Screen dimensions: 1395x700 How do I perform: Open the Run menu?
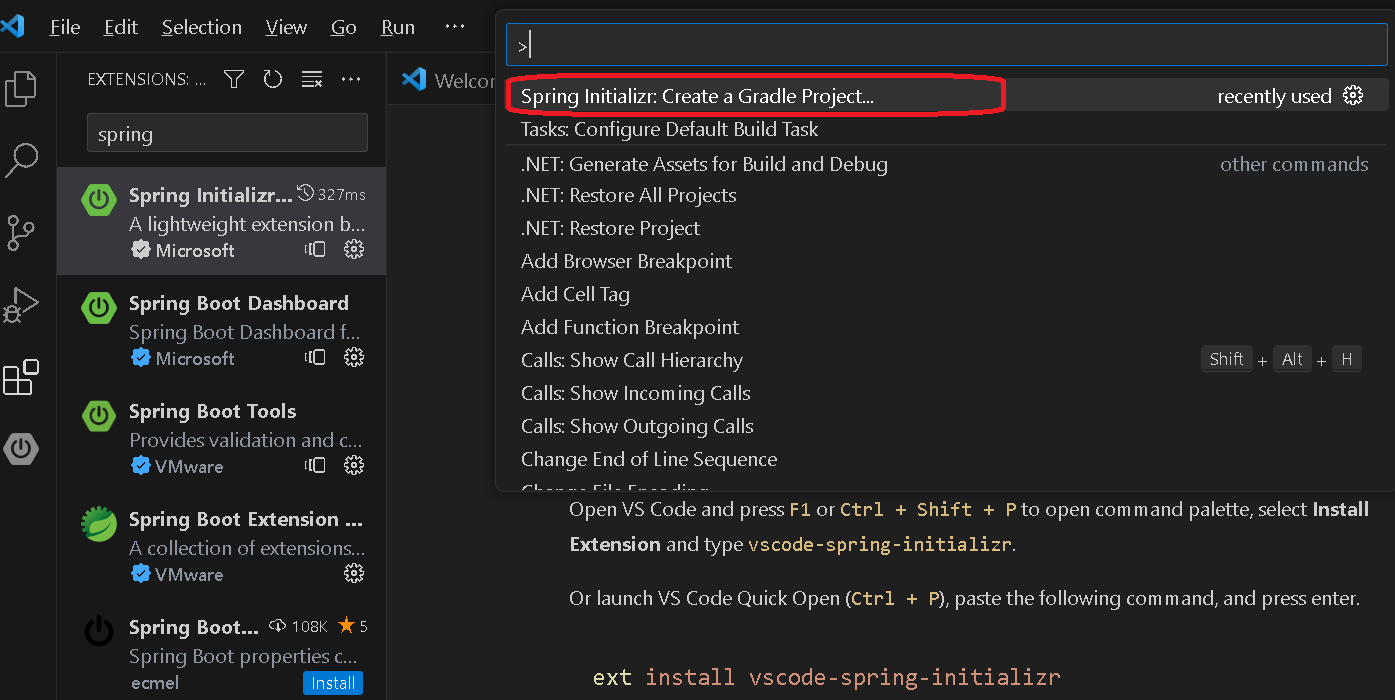(398, 27)
